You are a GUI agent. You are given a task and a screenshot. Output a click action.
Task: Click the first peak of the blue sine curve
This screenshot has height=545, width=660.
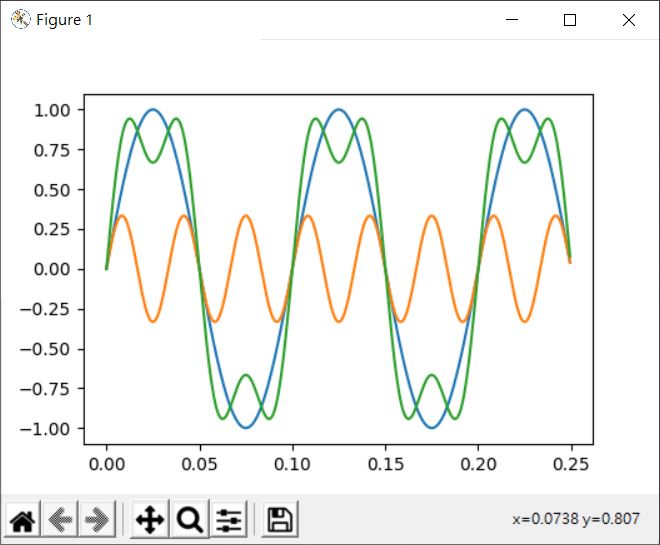[x=153, y=110]
